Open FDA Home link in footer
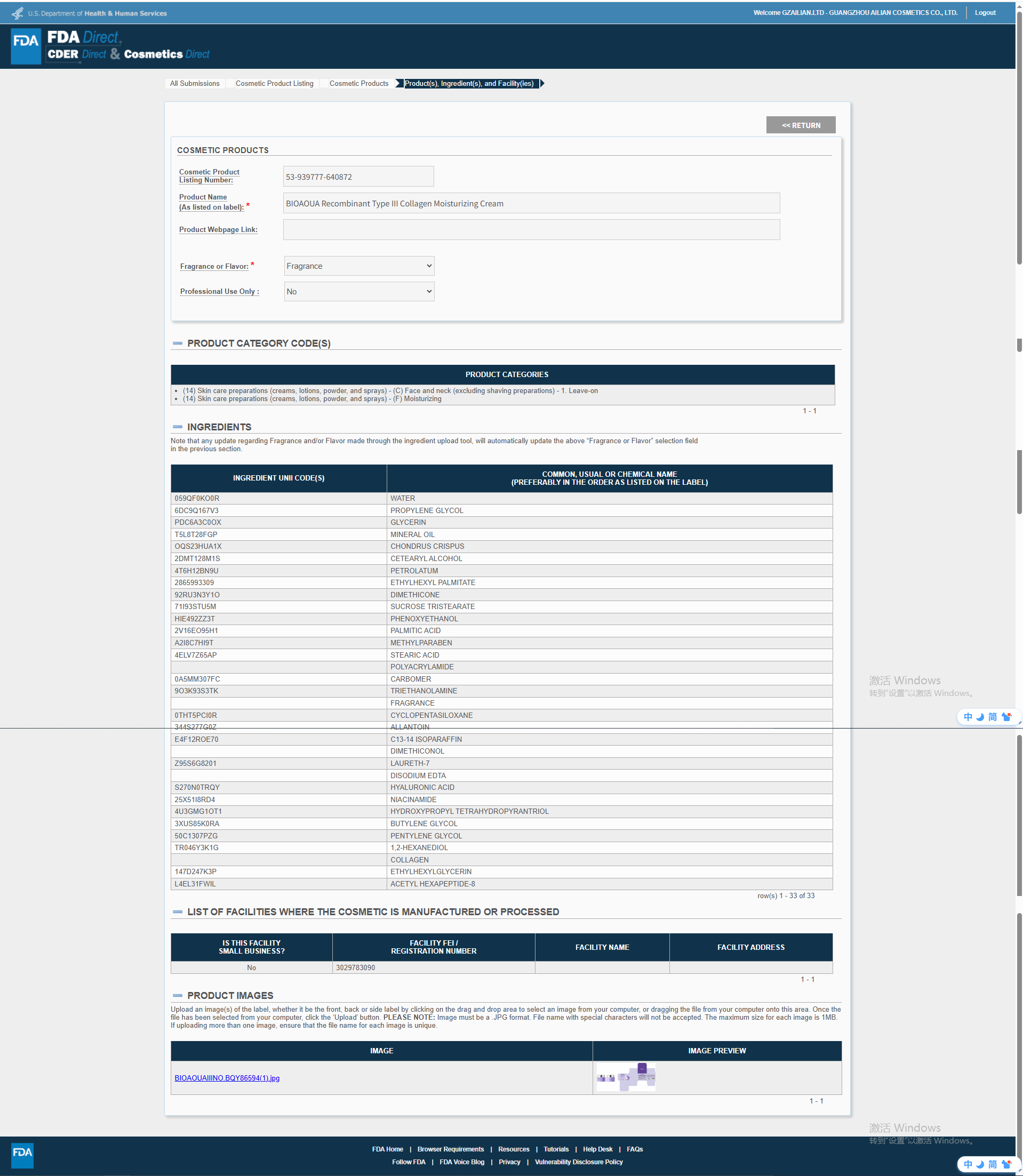This screenshot has width=1023, height=1176. 387,1149
